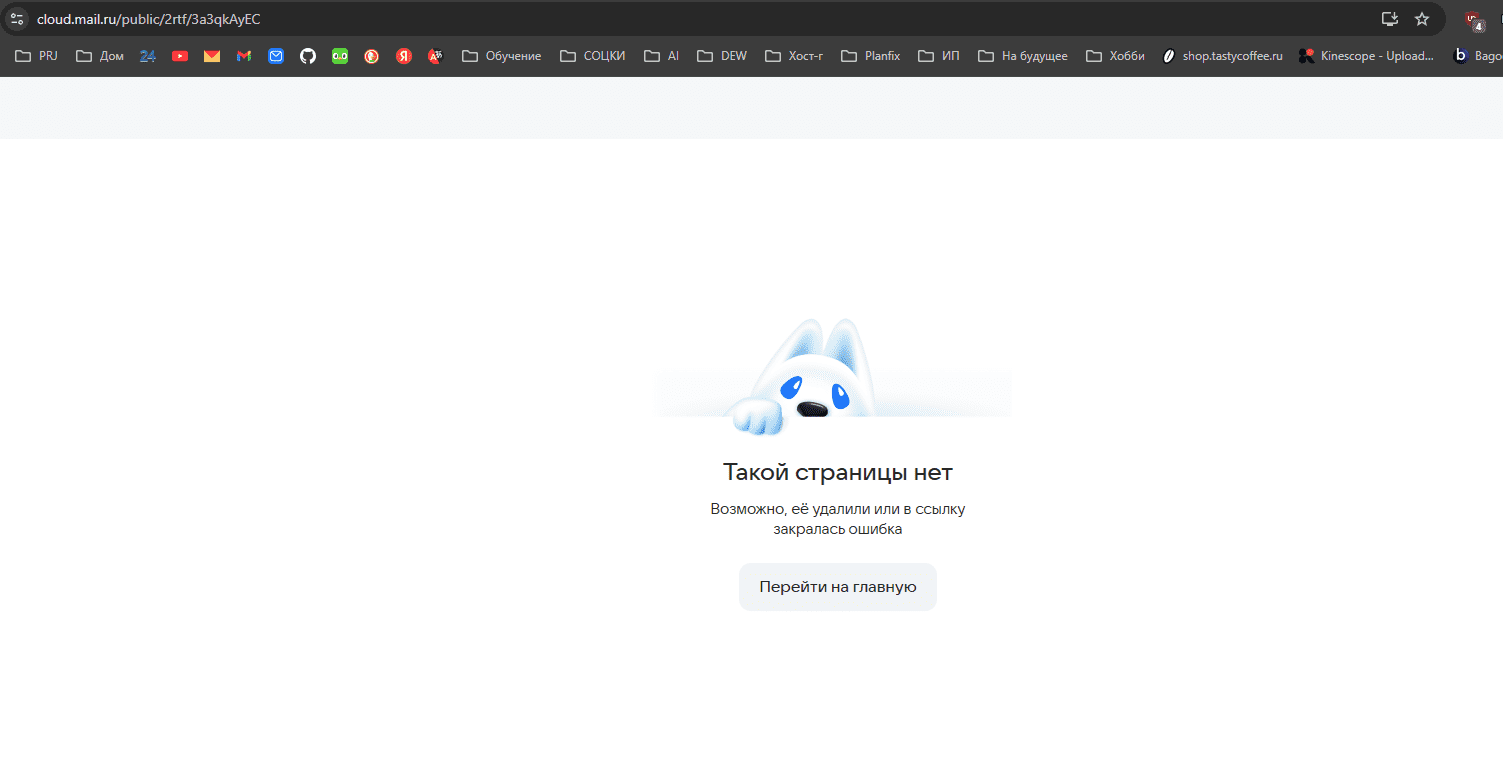The height and width of the screenshot is (779, 1503).
Task: Open the Kinescope Upload bookmark
Action: pos(1366,56)
